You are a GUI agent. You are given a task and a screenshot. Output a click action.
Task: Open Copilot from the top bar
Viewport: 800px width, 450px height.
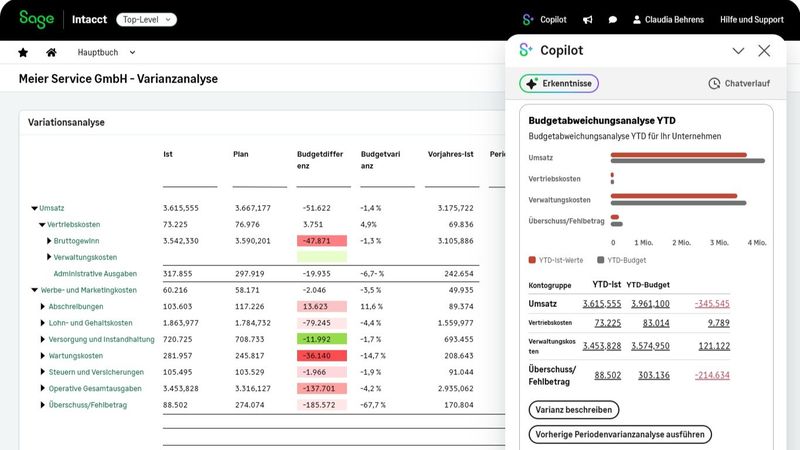544,19
